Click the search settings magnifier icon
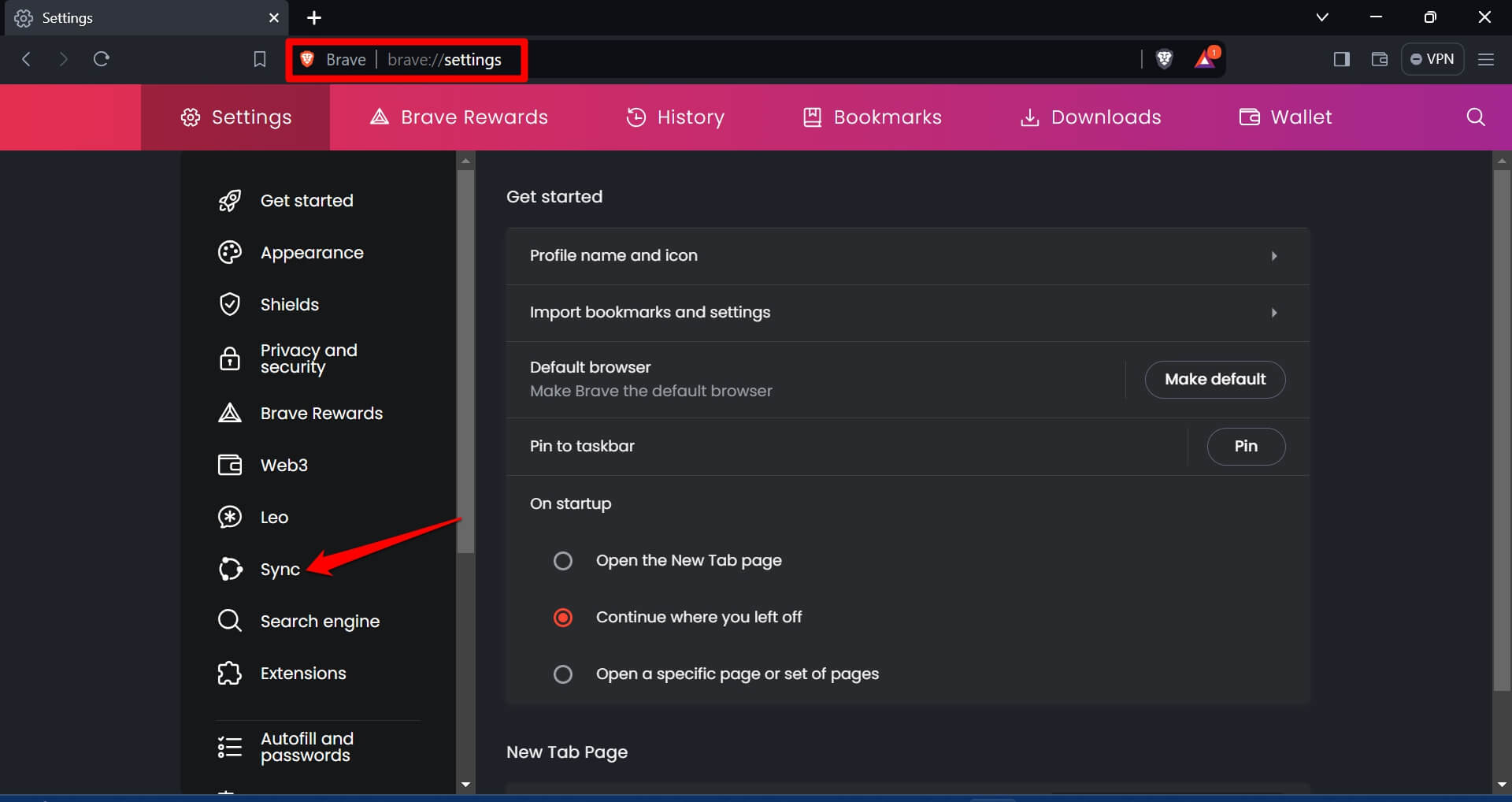1512x802 pixels. [1476, 117]
